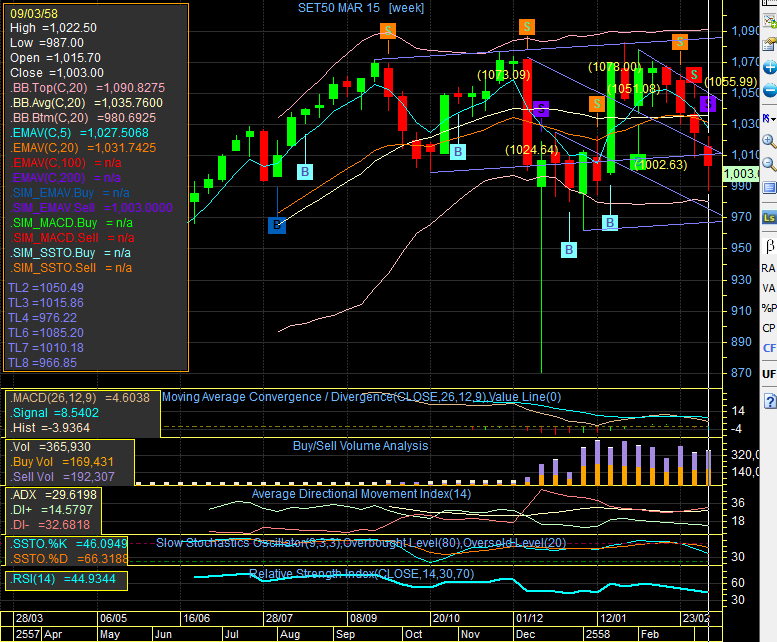Image resolution: width=777 pixels, height=642 pixels.
Task: Click the RA sidebar button
Action: pyautogui.click(x=768, y=268)
